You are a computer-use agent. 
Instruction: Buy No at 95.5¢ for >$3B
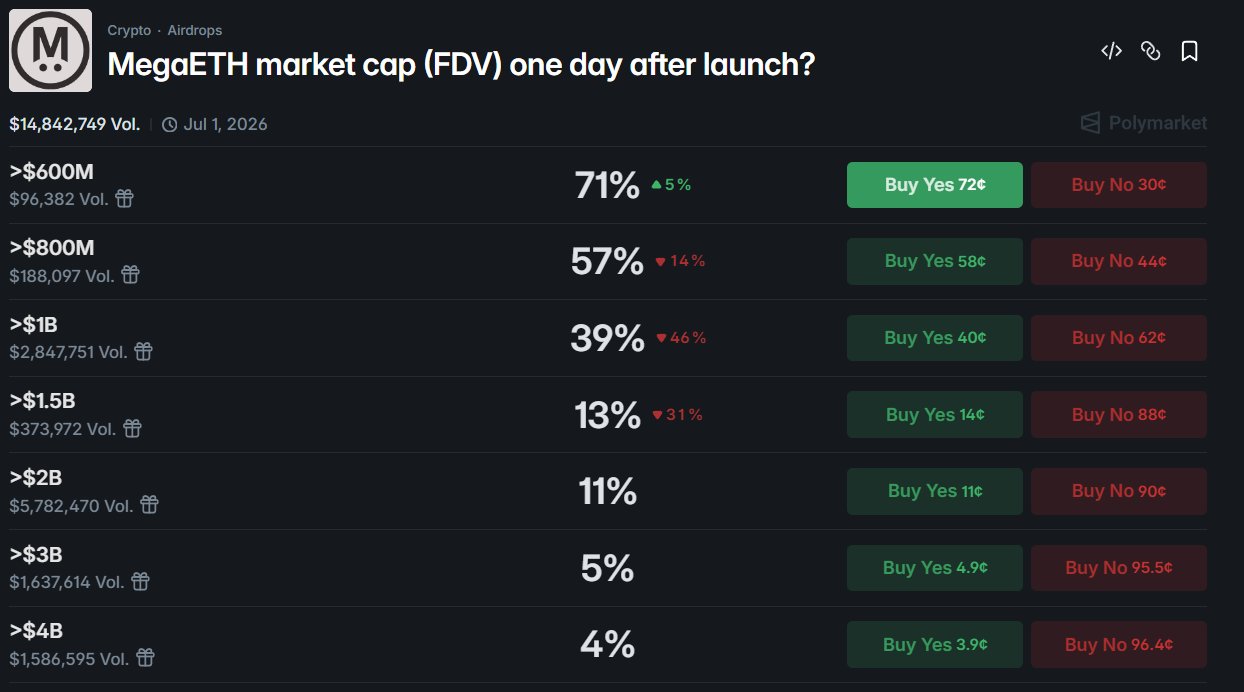pos(1118,568)
